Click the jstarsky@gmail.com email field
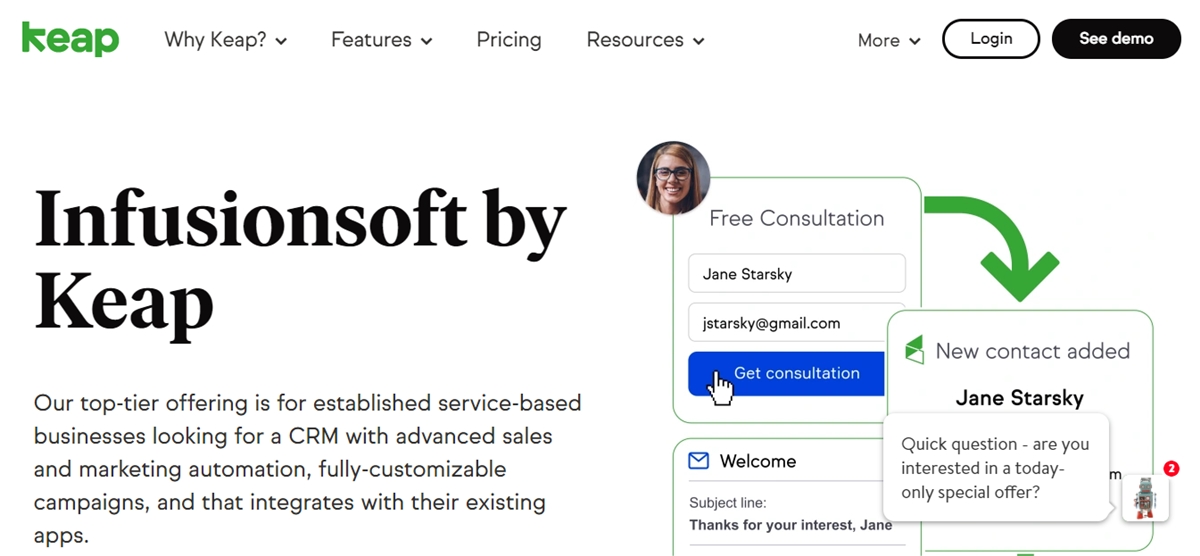 [x=797, y=323]
